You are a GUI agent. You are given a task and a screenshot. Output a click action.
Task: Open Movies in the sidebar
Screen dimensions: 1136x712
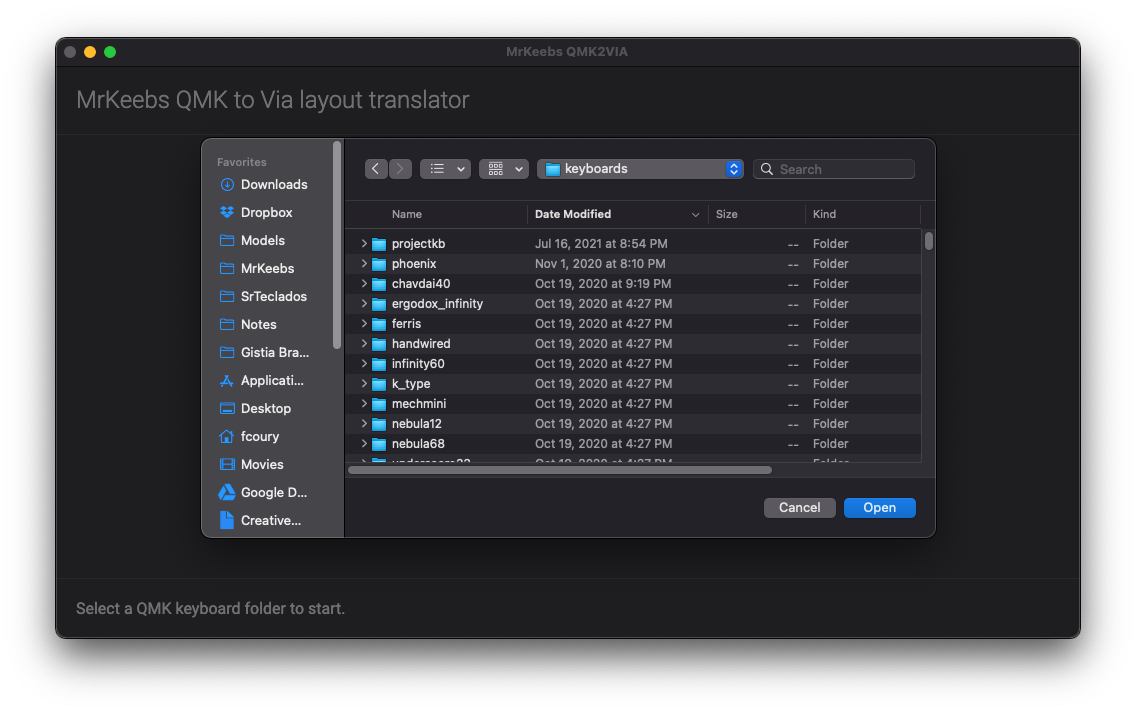251,464
